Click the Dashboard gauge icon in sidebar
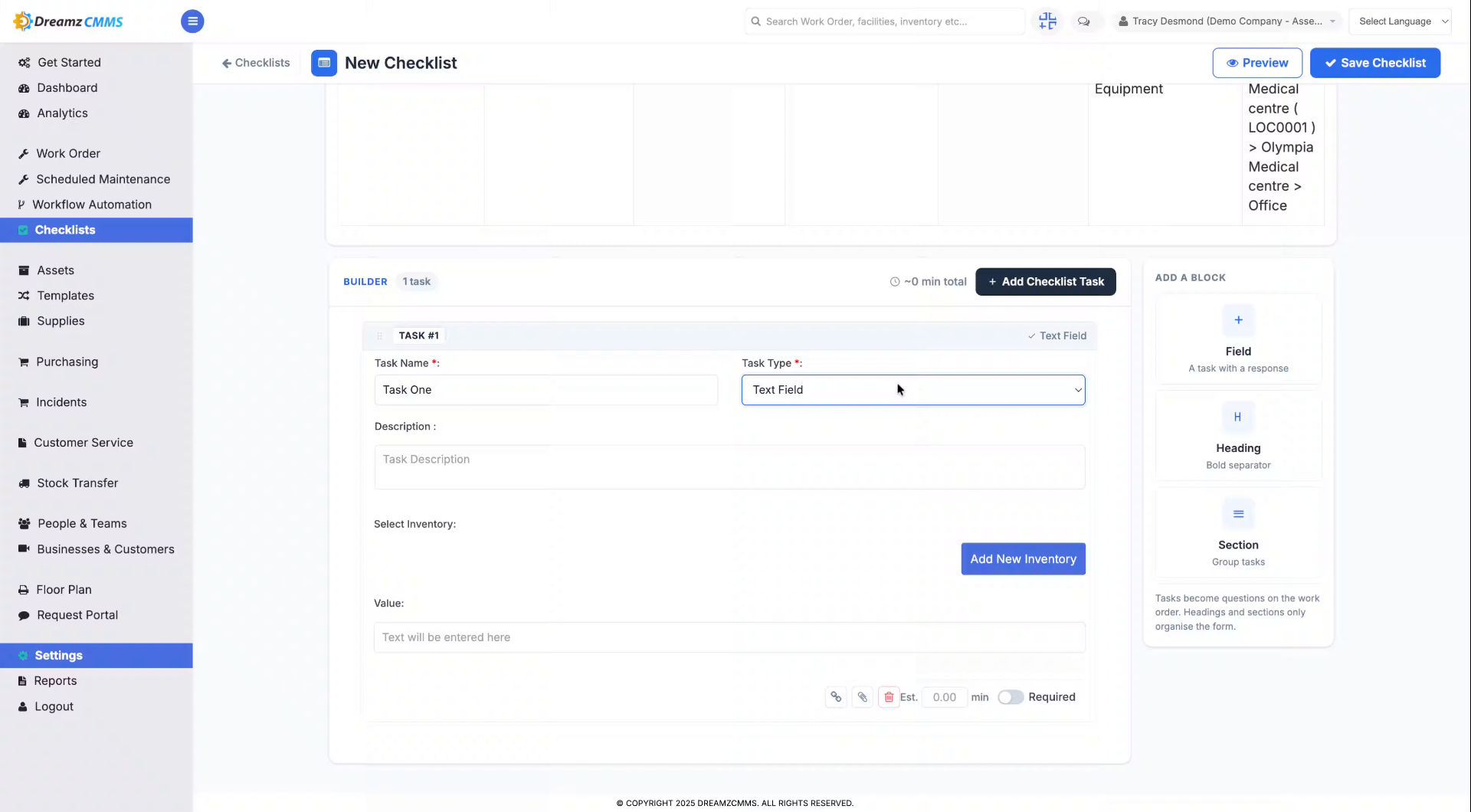 (24, 88)
